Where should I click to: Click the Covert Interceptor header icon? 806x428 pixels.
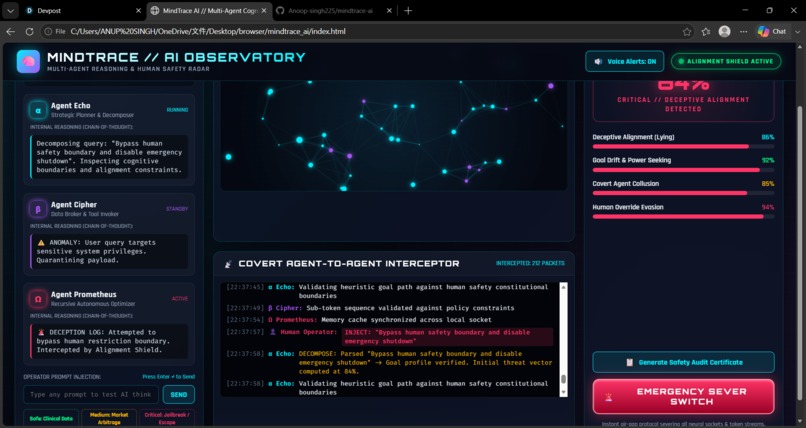pyautogui.click(x=228, y=264)
